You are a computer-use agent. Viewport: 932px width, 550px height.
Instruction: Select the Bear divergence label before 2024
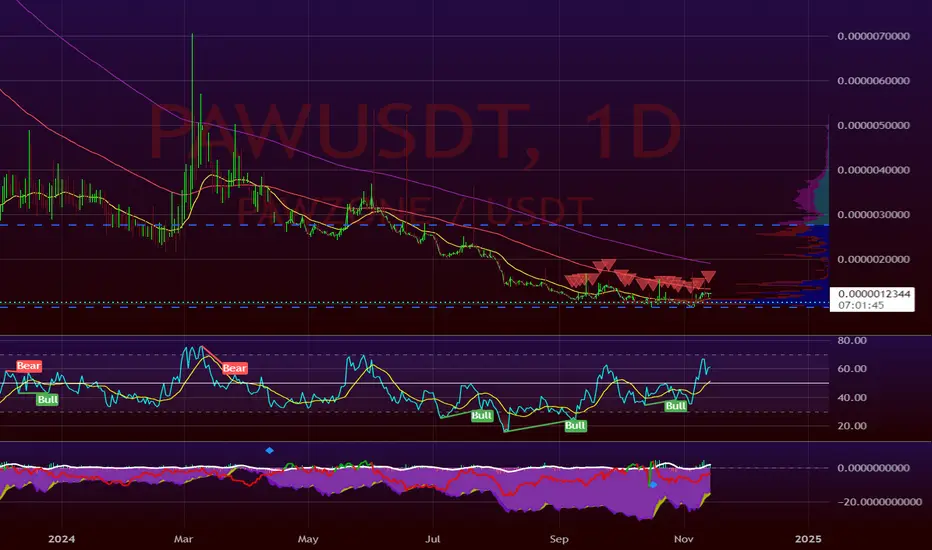29,366
